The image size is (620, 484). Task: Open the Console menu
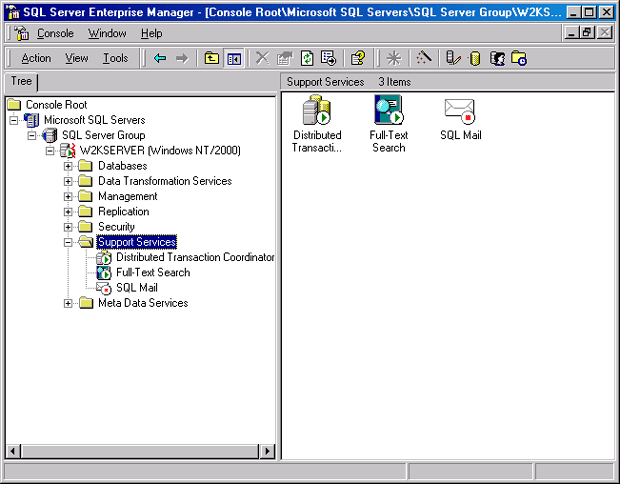pos(55,34)
